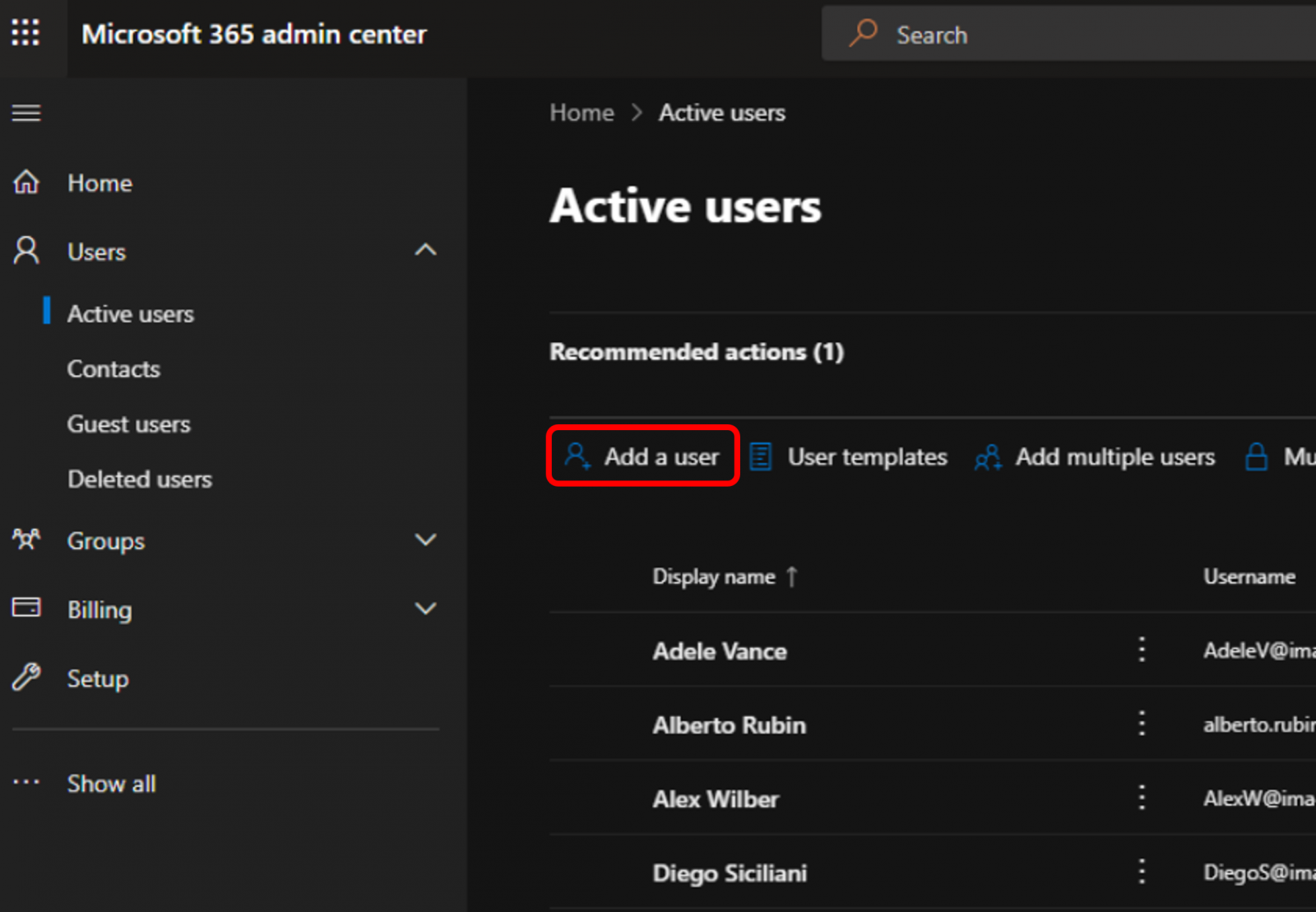The image size is (1316, 912).
Task: Sort by the Display name column header
Action: click(x=714, y=576)
